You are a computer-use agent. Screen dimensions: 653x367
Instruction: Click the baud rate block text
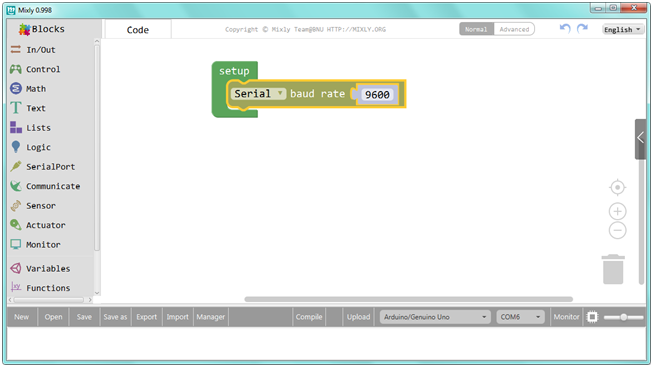(x=317, y=94)
